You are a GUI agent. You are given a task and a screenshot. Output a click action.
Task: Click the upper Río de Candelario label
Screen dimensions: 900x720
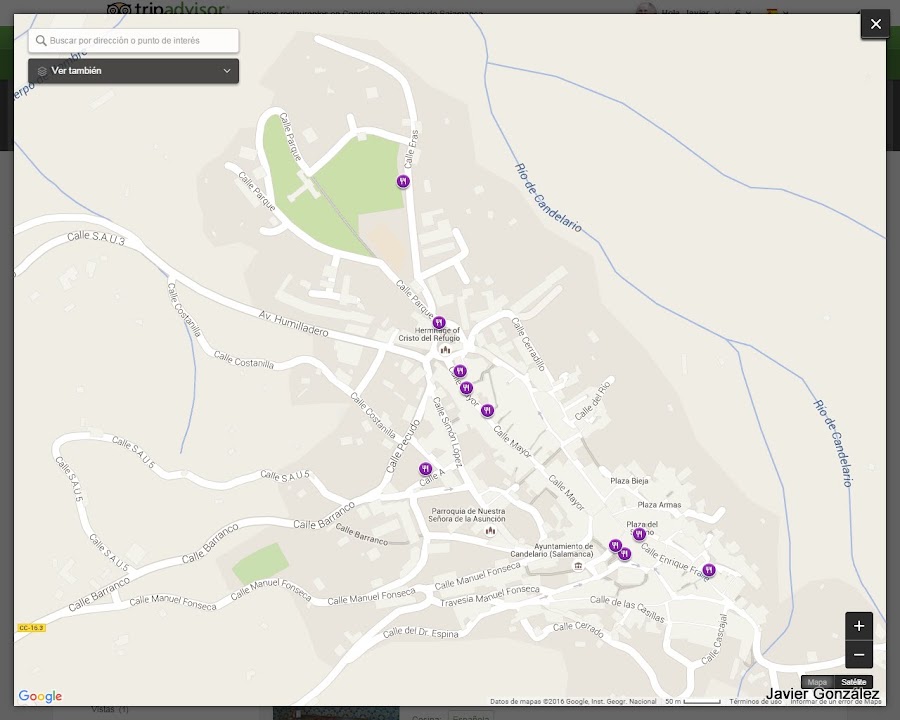pos(548,198)
